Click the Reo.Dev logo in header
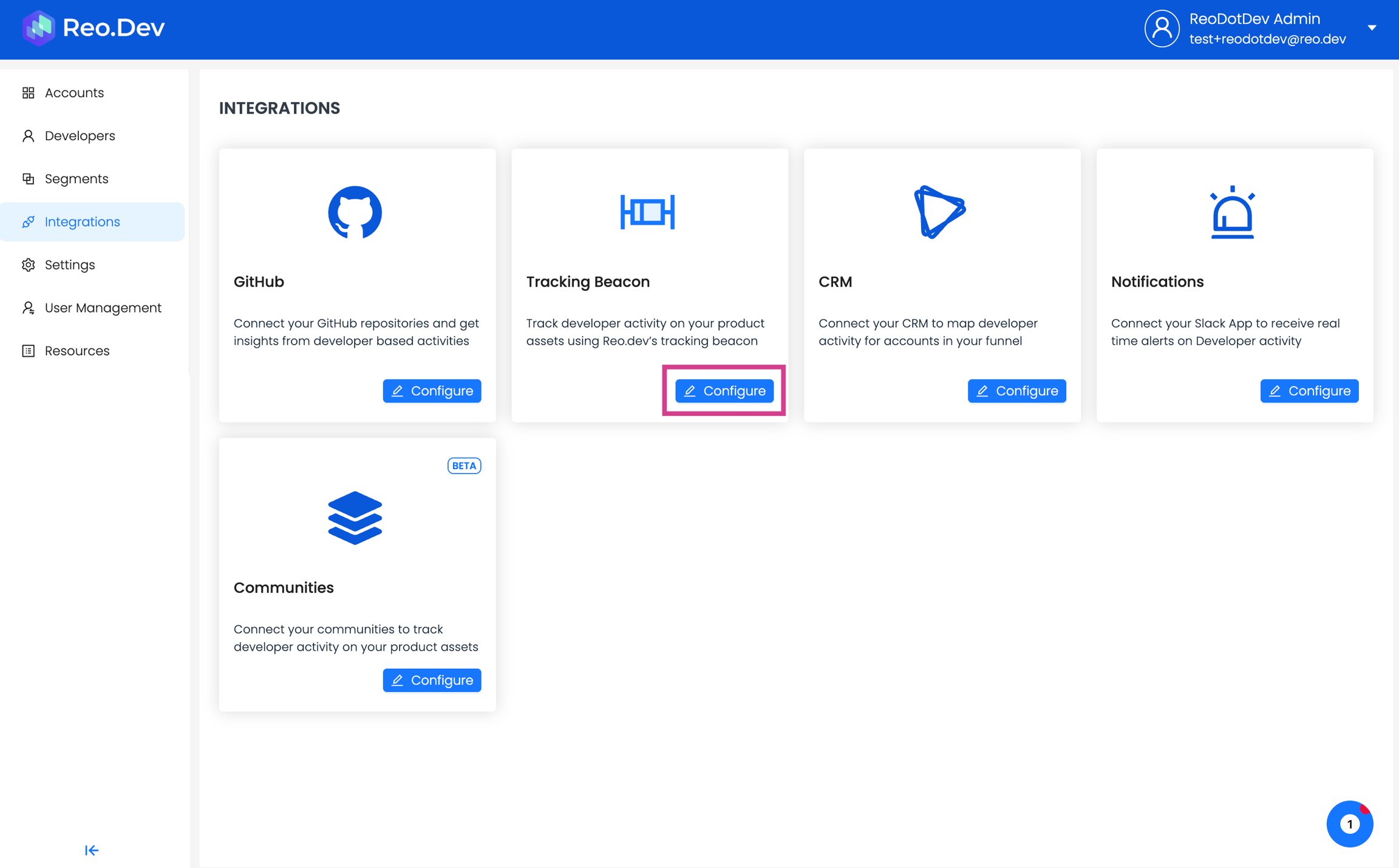1399x868 pixels. coord(94,28)
